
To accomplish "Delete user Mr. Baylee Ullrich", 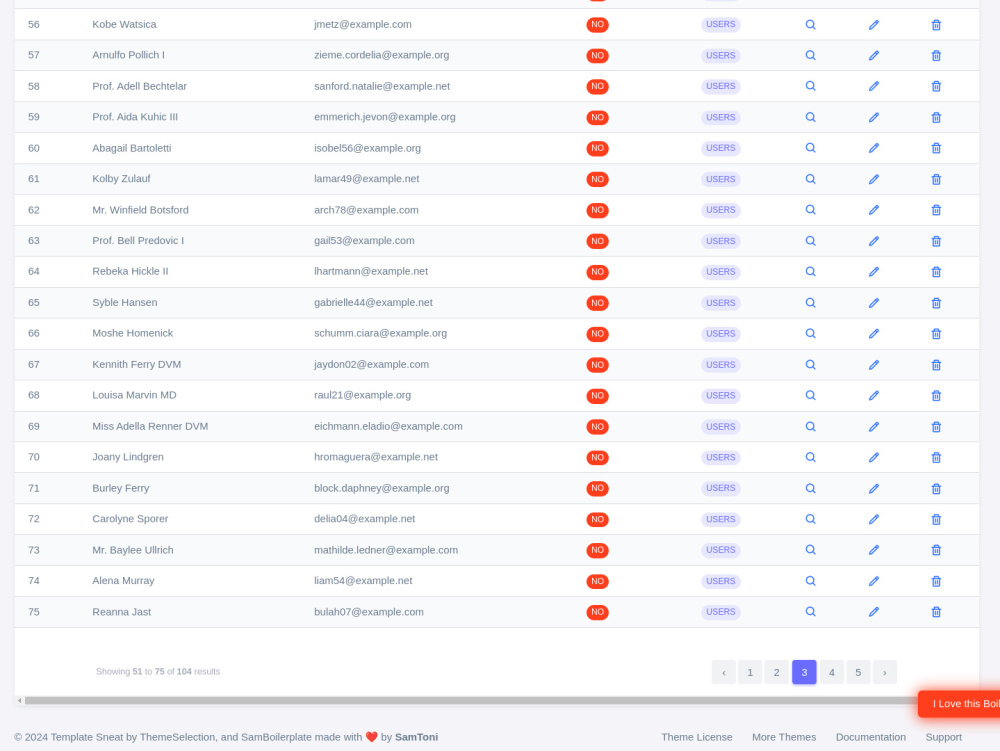I will [x=936, y=550].
